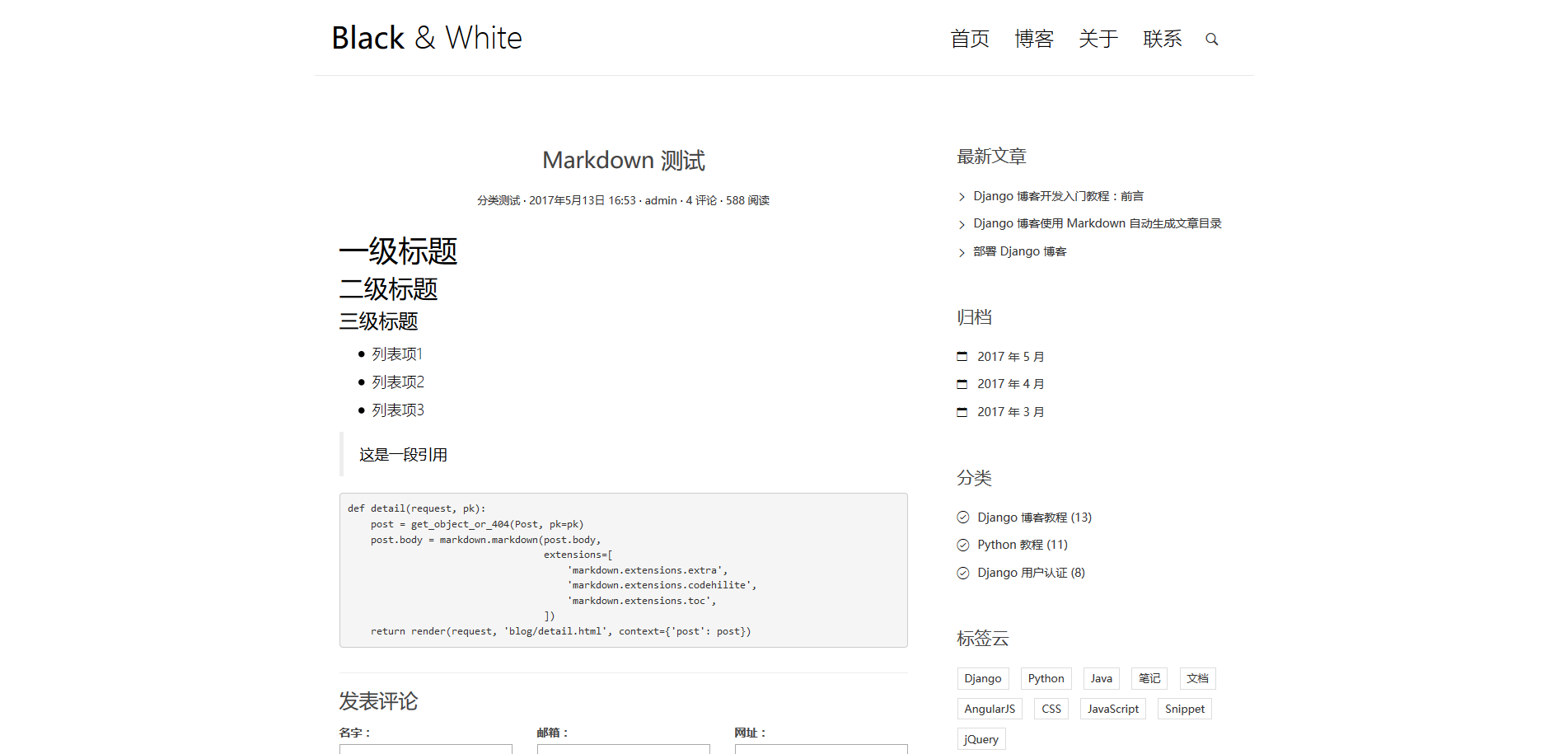Screen dimensions: 1568x754
Task: Click the chevron beside 部署 Django 博客
Action: pos(961,252)
